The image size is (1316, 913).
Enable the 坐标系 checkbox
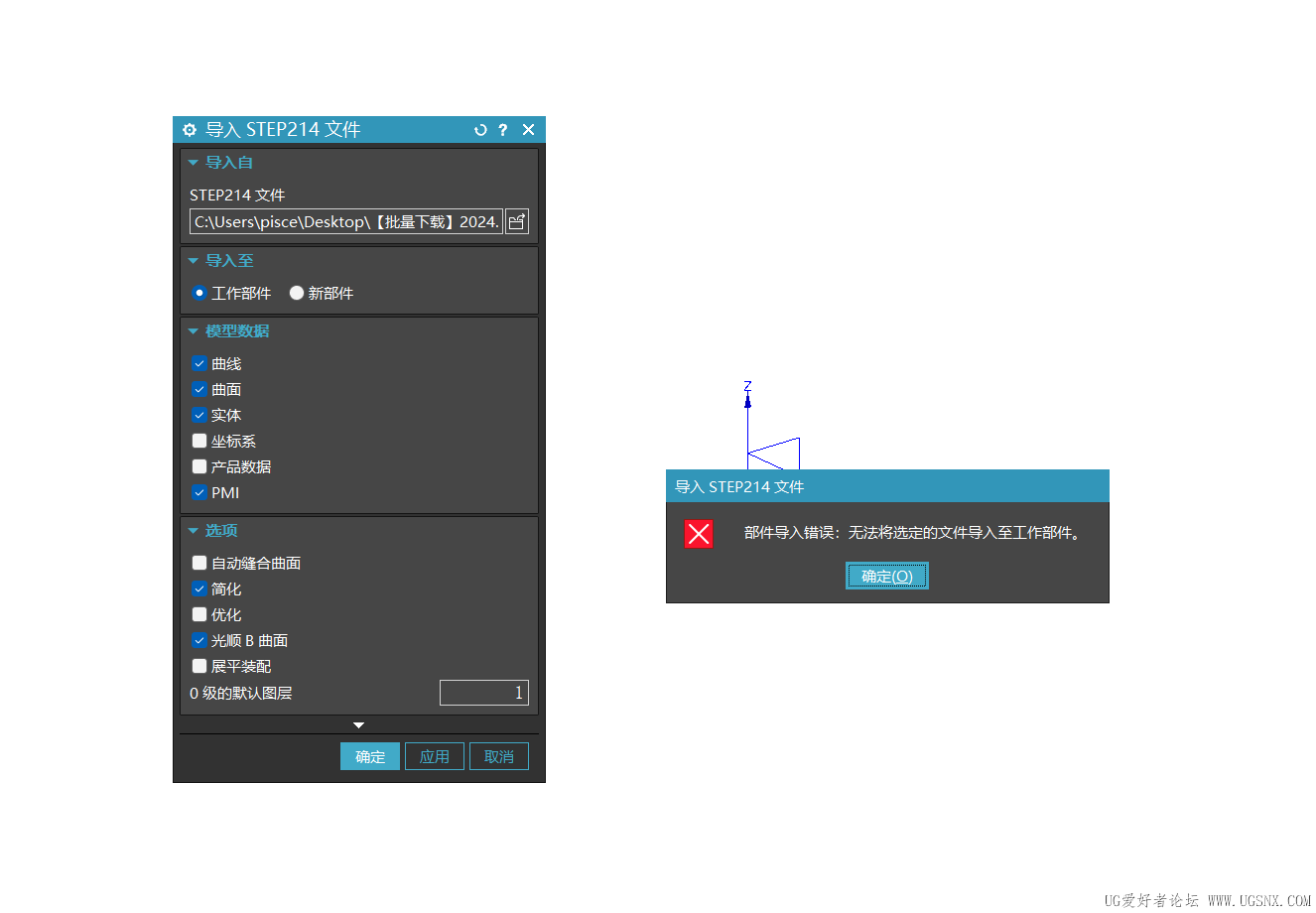coord(199,441)
